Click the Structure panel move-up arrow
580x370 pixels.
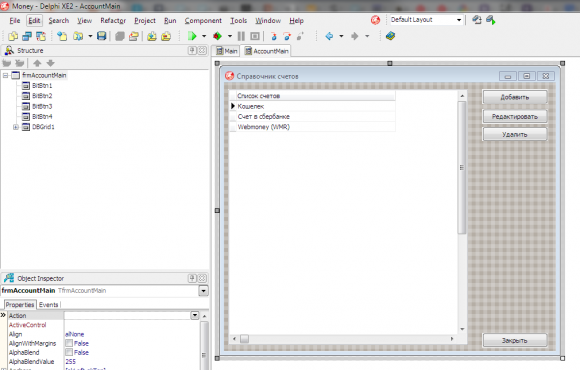[x=37, y=63]
